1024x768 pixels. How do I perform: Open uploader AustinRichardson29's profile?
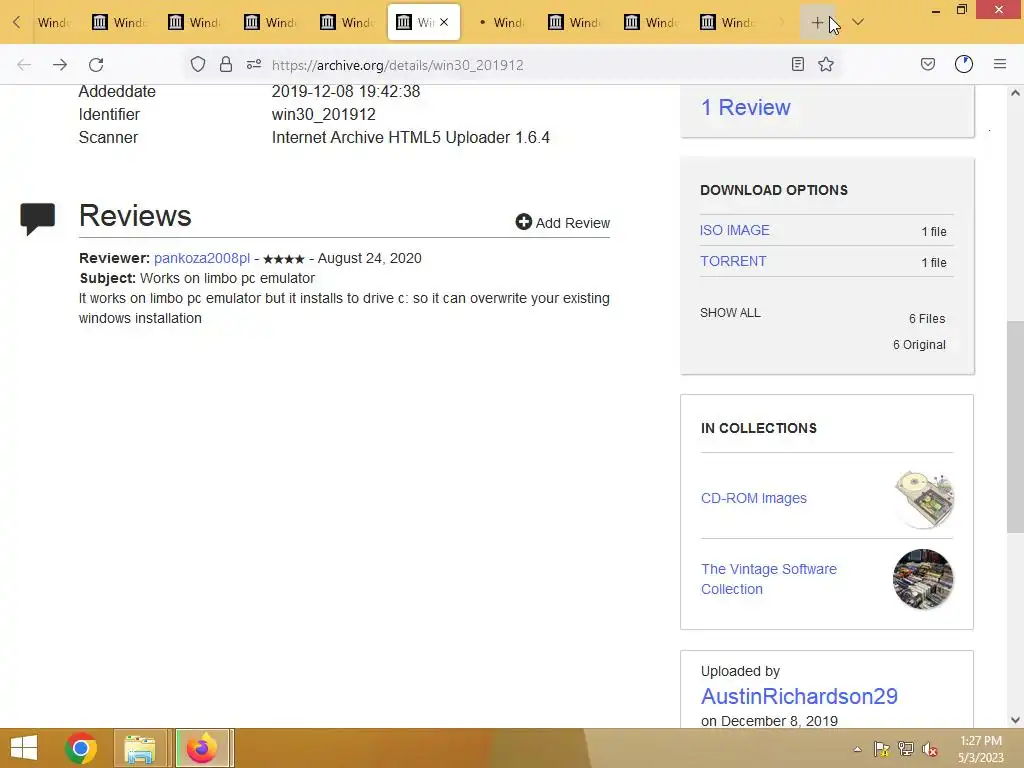pos(799,696)
